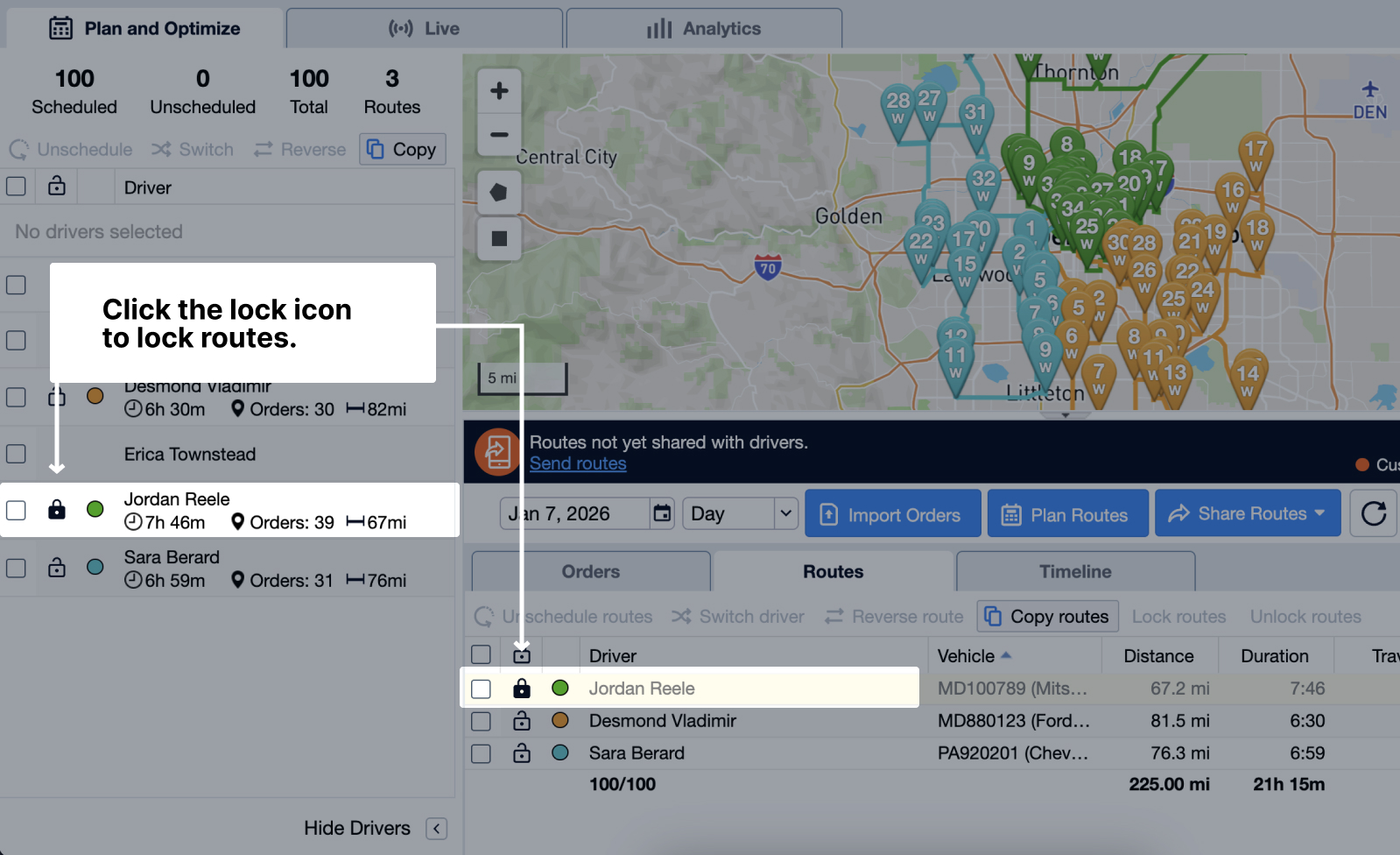This screenshot has width=1400, height=855.
Task: Check the Sara Berard checkbox in driver list
Action: (x=16, y=568)
